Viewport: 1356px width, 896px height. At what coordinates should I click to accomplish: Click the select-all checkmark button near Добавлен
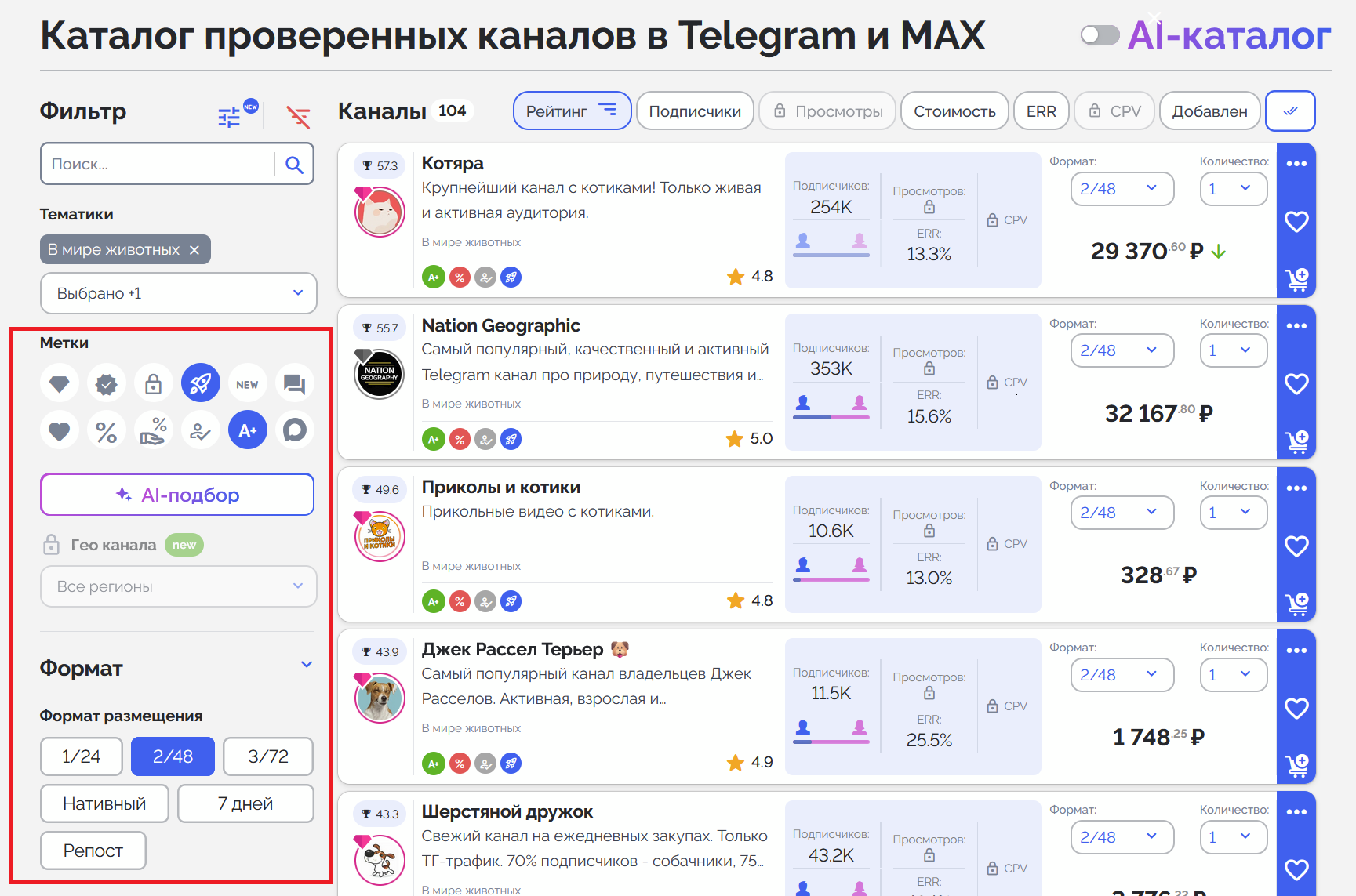[1290, 111]
